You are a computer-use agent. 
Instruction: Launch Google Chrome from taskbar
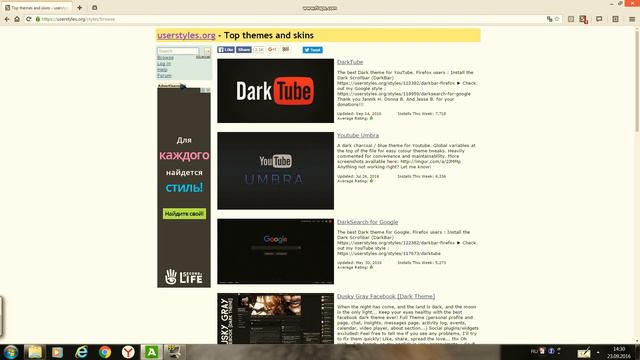pyautogui.click(x=104, y=352)
